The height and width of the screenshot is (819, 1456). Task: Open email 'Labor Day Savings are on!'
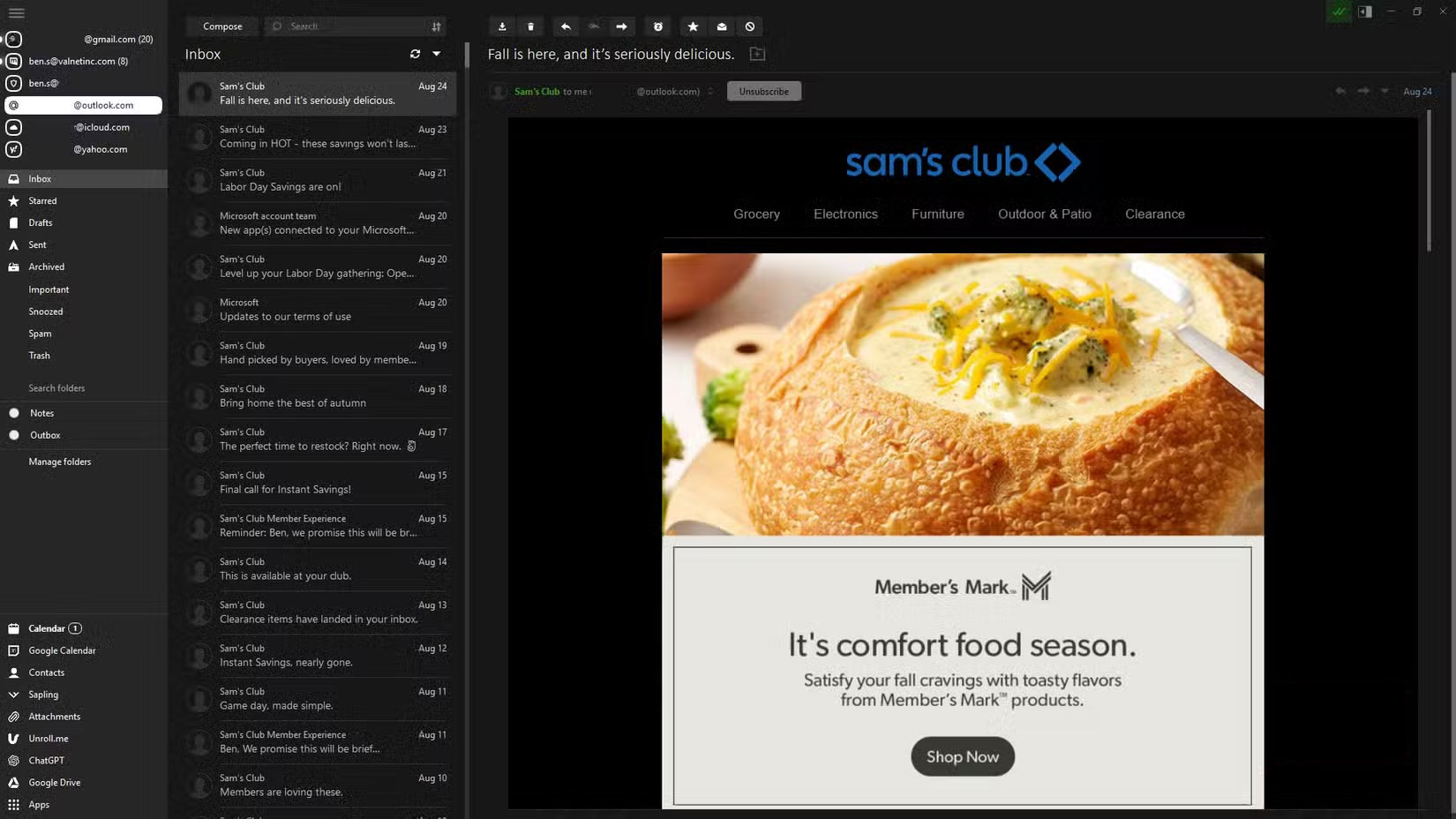pos(318,180)
